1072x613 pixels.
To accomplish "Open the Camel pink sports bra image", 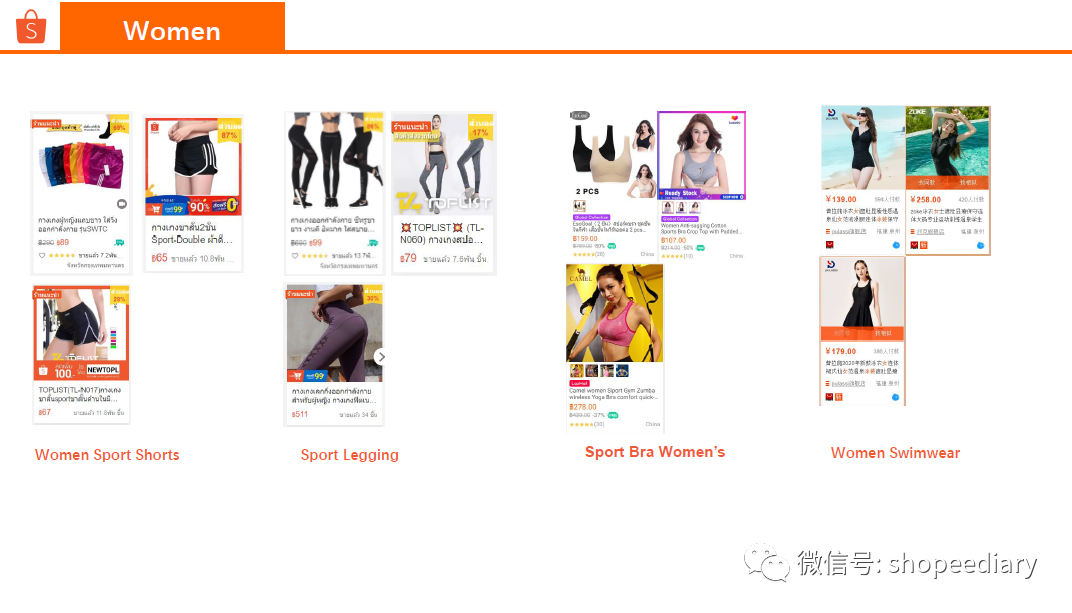I will (615, 313).
